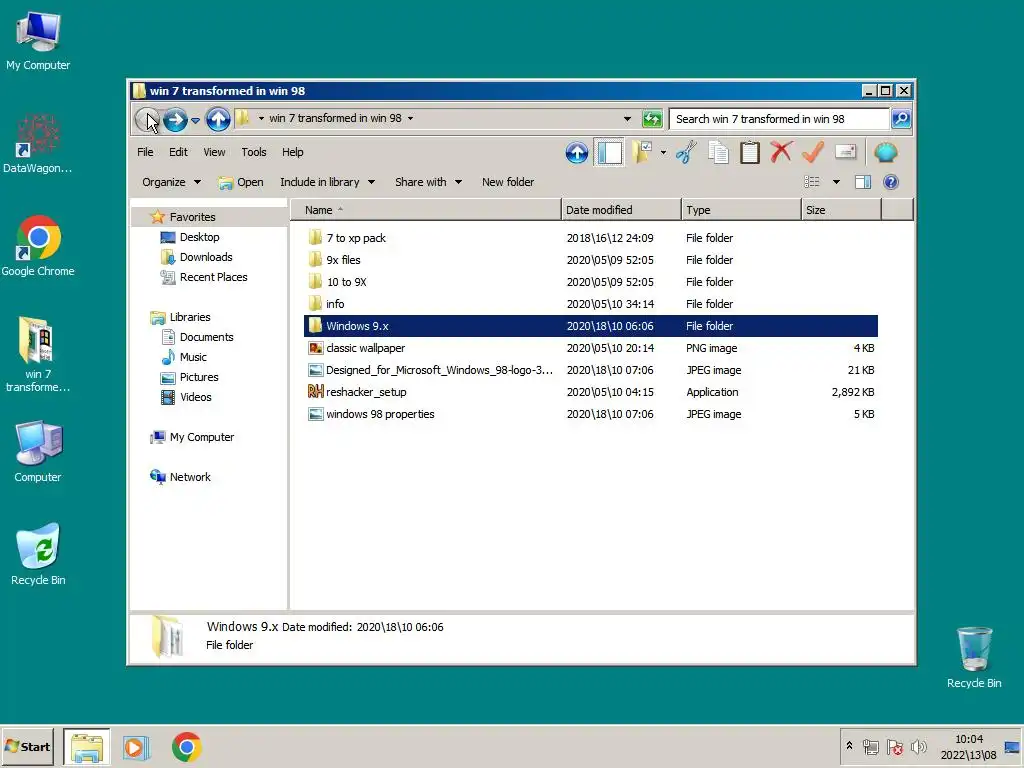Open recent pages dropdown next to Forward
1024x768 pixels.
[195, 120]
